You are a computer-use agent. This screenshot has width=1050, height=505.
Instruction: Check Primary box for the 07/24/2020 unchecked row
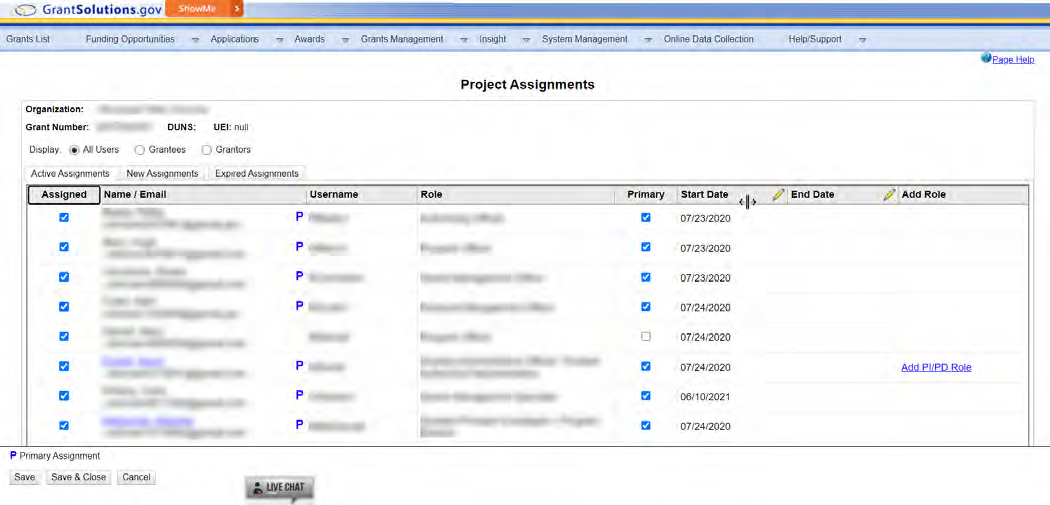tap(645, 337)
